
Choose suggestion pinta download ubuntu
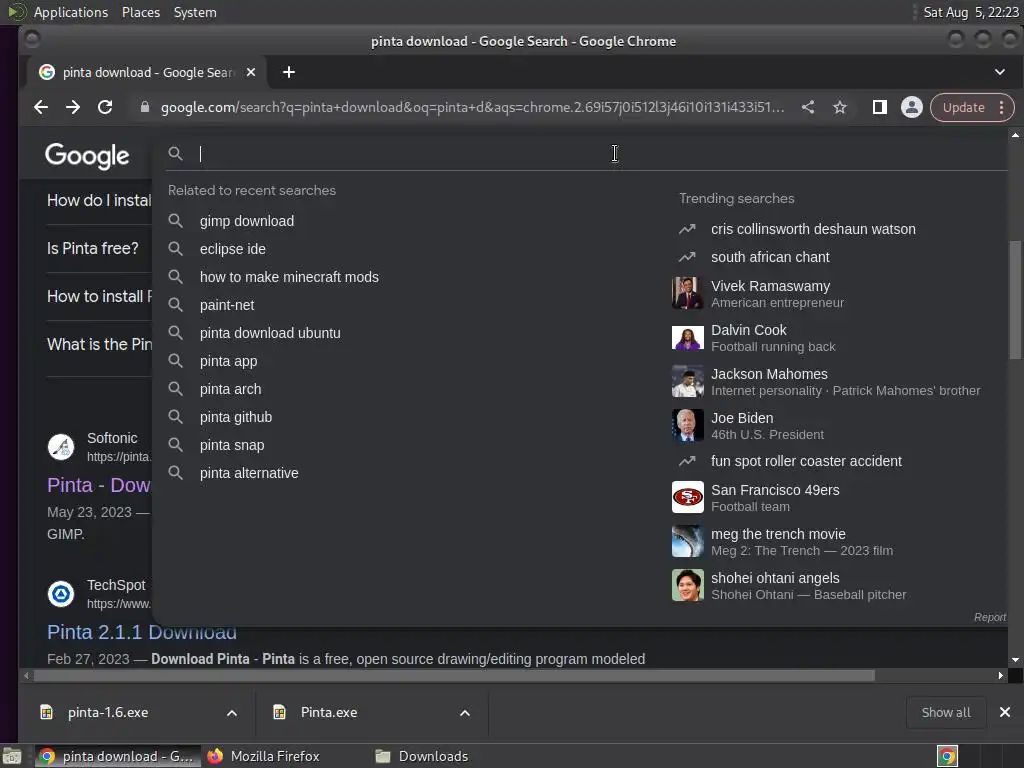click(270, 333)
